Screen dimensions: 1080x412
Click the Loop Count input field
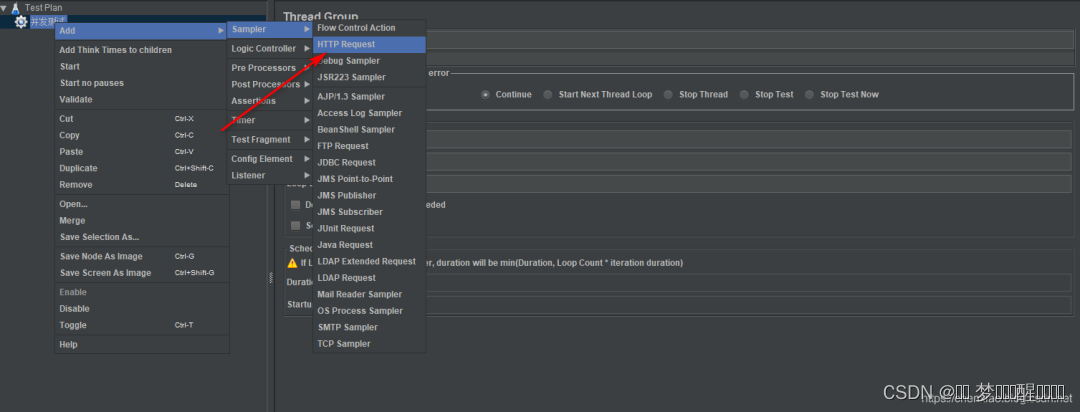point(749,184)
